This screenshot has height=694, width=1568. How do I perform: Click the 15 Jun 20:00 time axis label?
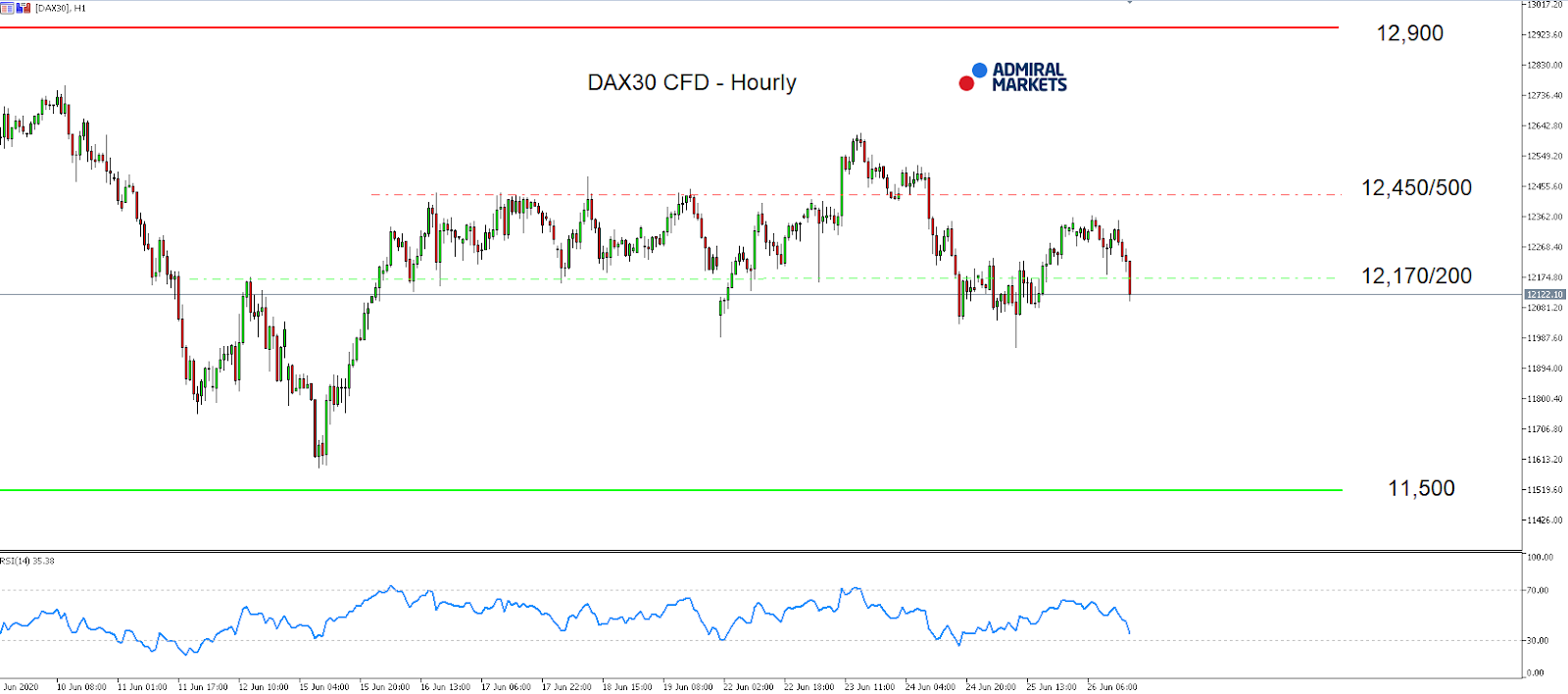click(x=384, y=686)
